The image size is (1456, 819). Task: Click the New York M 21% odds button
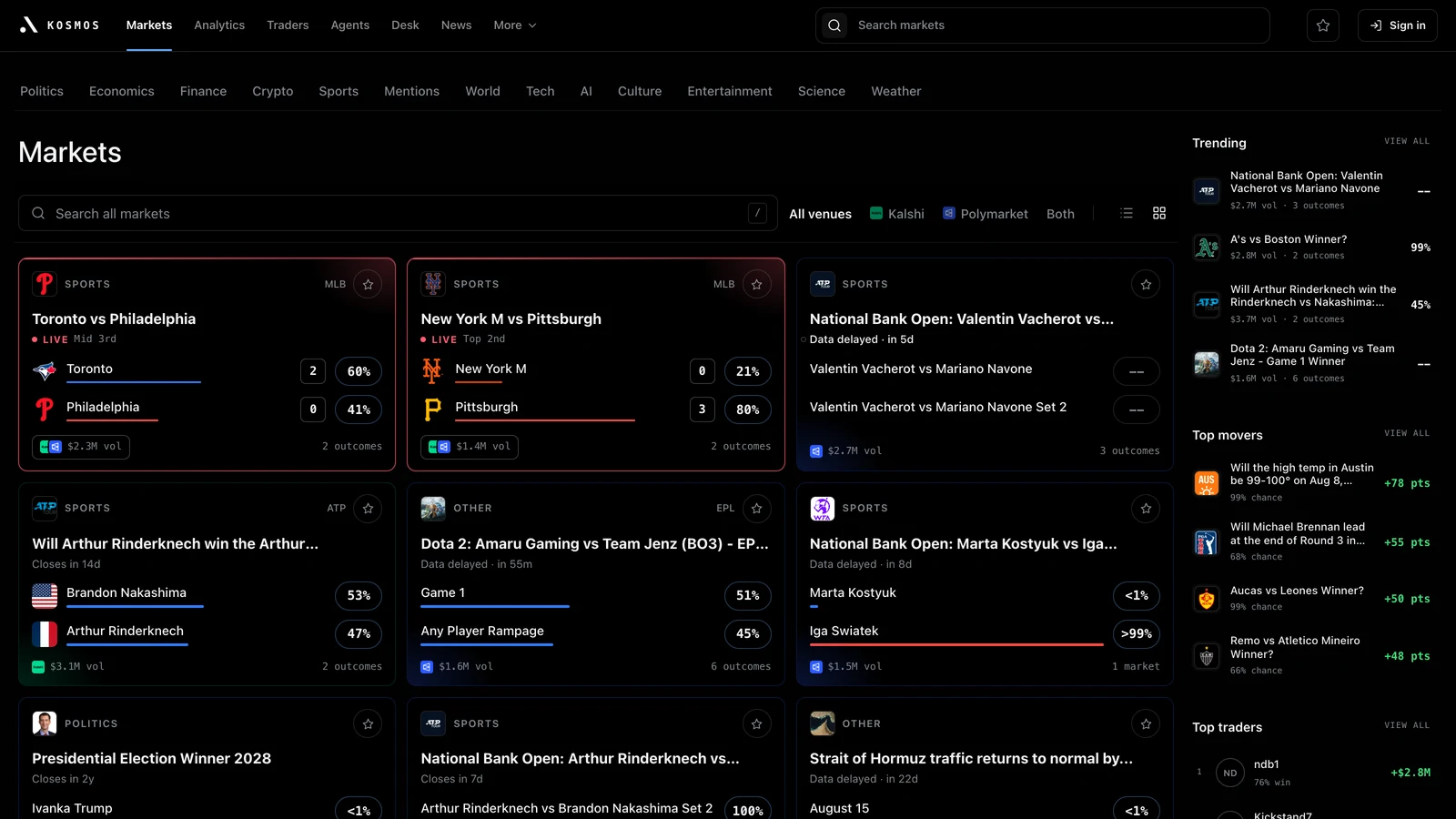pyautogui.click(x=748, y=371)
